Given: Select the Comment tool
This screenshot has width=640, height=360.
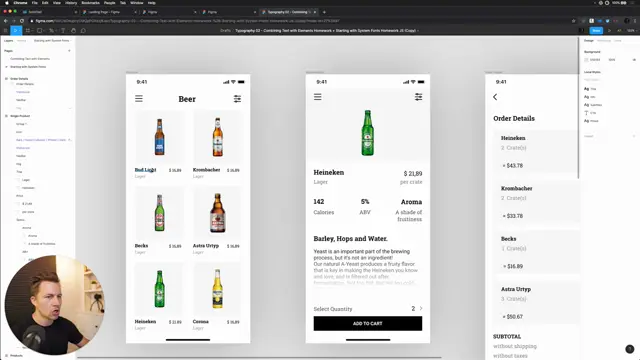Looking at the screenshot, I should coord(83,31).
